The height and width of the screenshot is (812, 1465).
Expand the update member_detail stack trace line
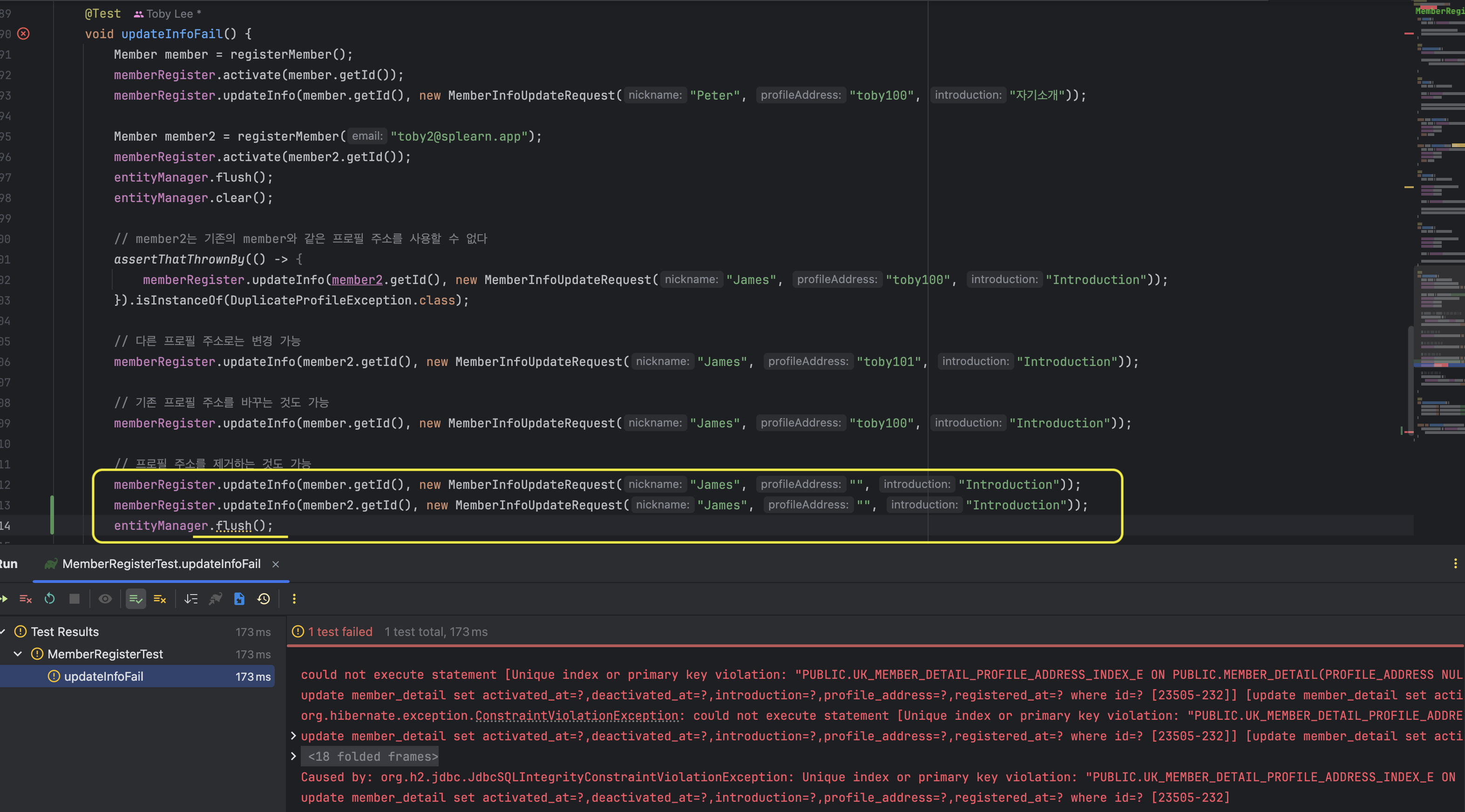tap(293, 736)
